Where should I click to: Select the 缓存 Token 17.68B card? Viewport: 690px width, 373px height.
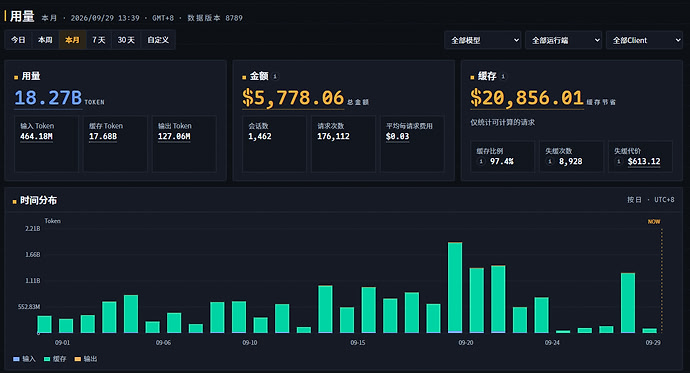point(115,143)
